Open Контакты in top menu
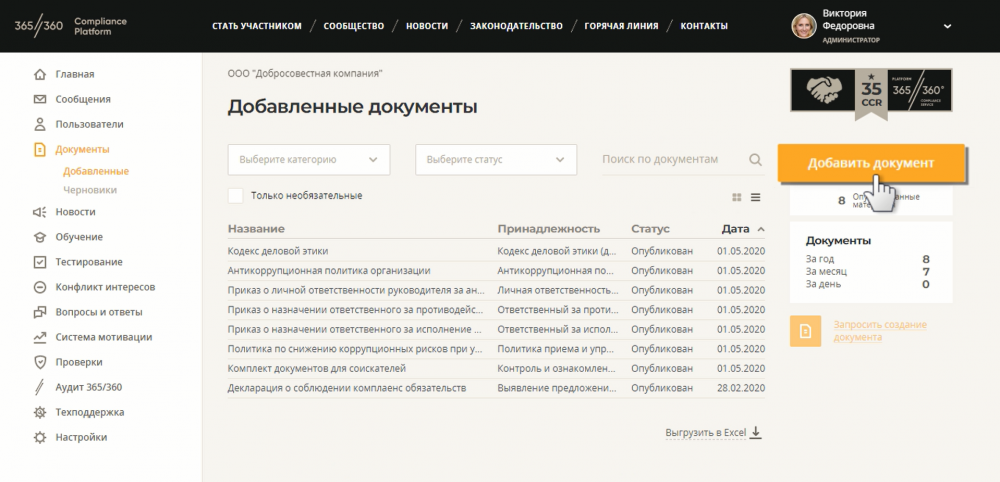1000x482 pixels. pos(704,26)
